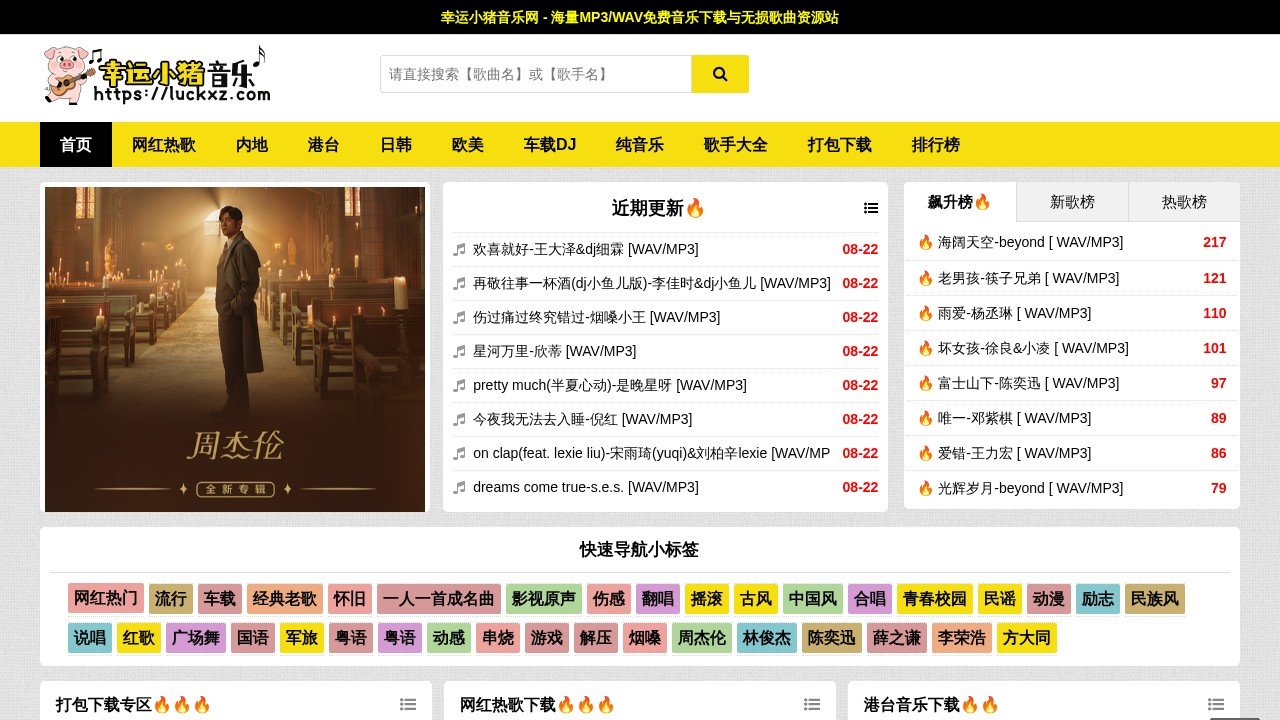Screen dimensions: 1280x720
Task: Click the flame icon beside 老男孩
Action: pos(925,278)
